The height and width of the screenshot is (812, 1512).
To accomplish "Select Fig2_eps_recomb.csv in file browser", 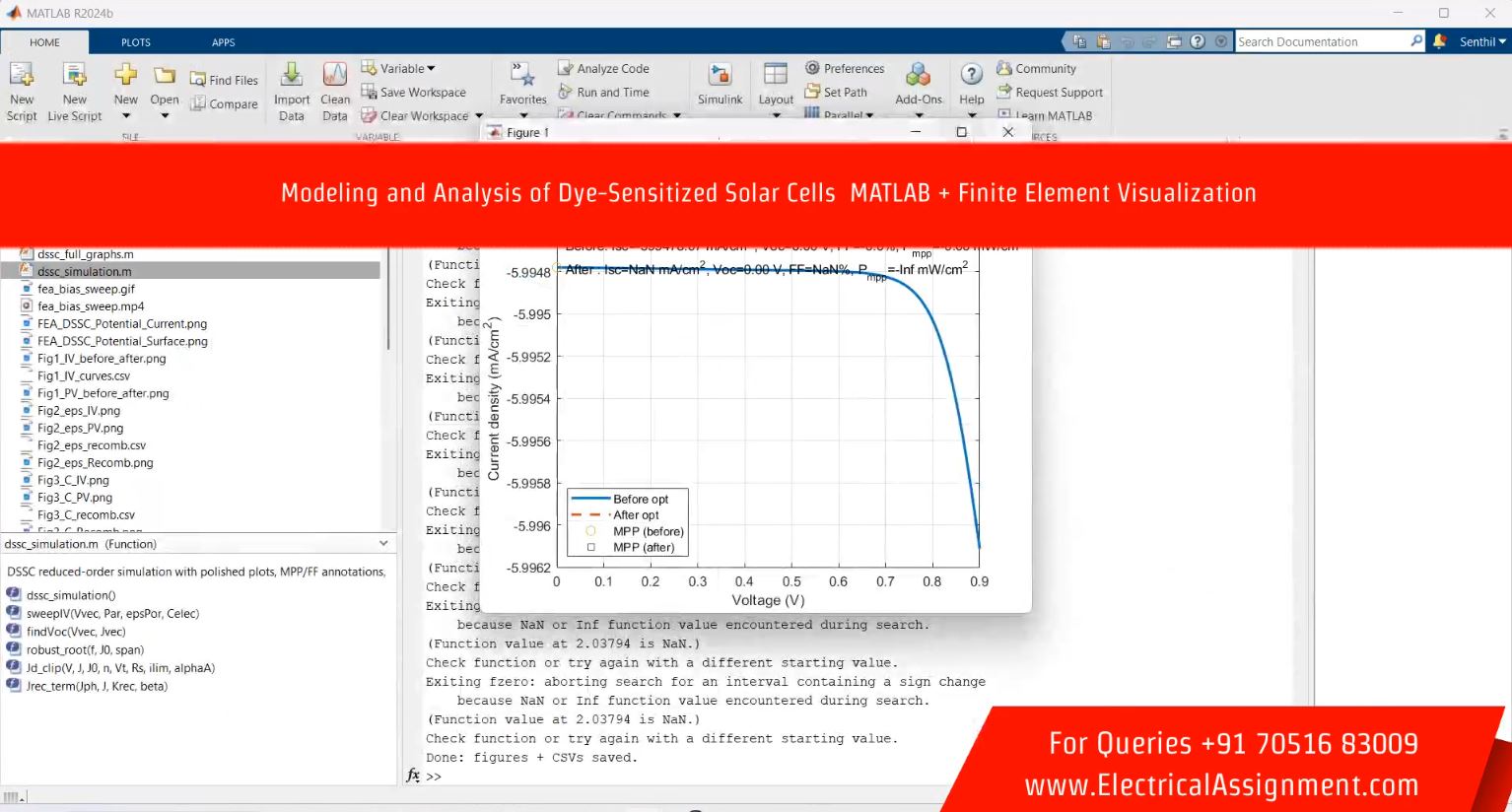I will click(92, 445).
